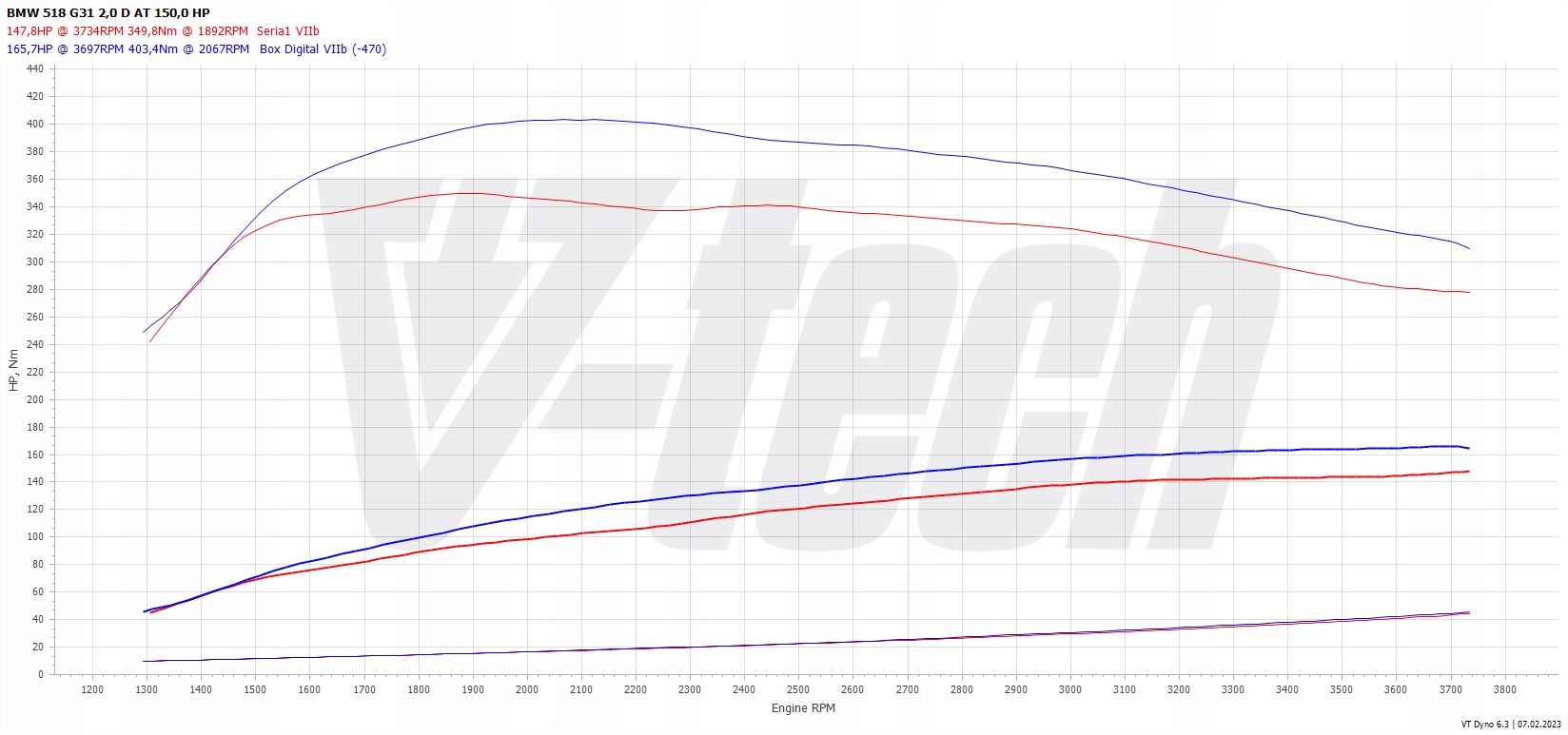Viewport: 1568px width, 735px height.
Task: Click the "300" value on the vertical axis
Action: [35, 262]
